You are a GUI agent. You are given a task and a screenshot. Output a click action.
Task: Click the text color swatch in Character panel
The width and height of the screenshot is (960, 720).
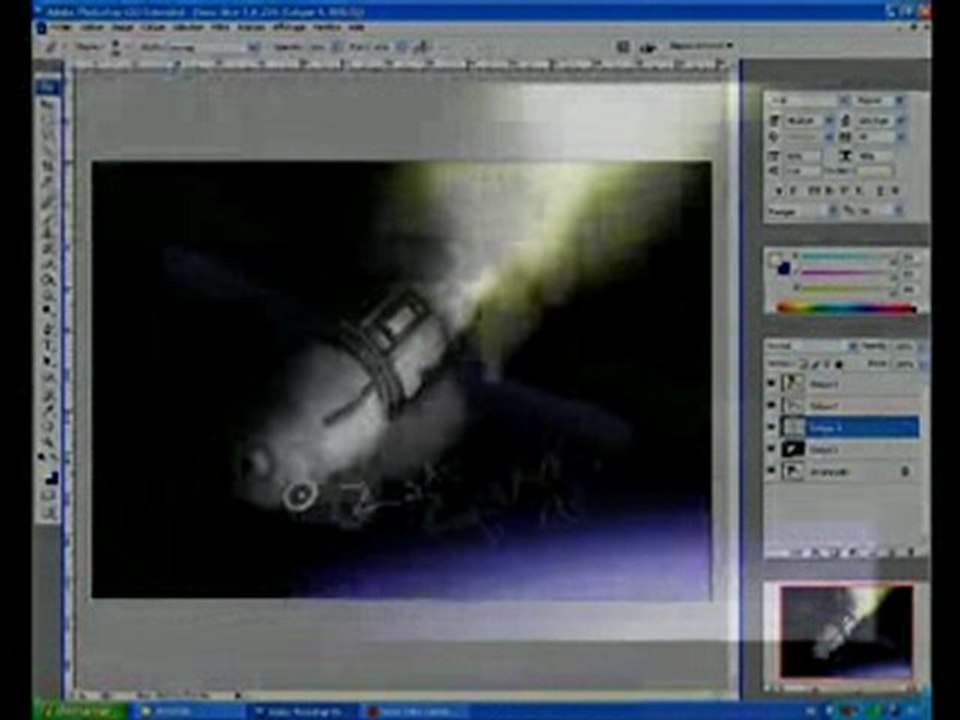click(876, 172)
